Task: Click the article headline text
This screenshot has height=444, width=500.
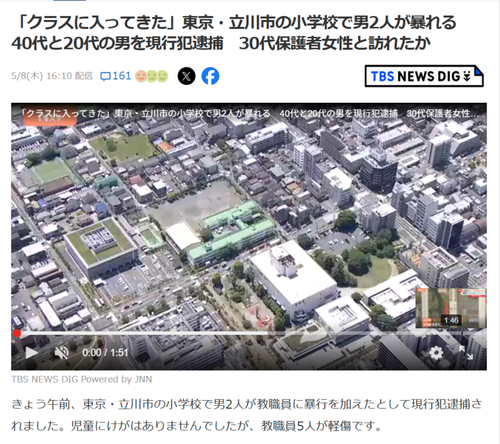Action: [234, 33]
